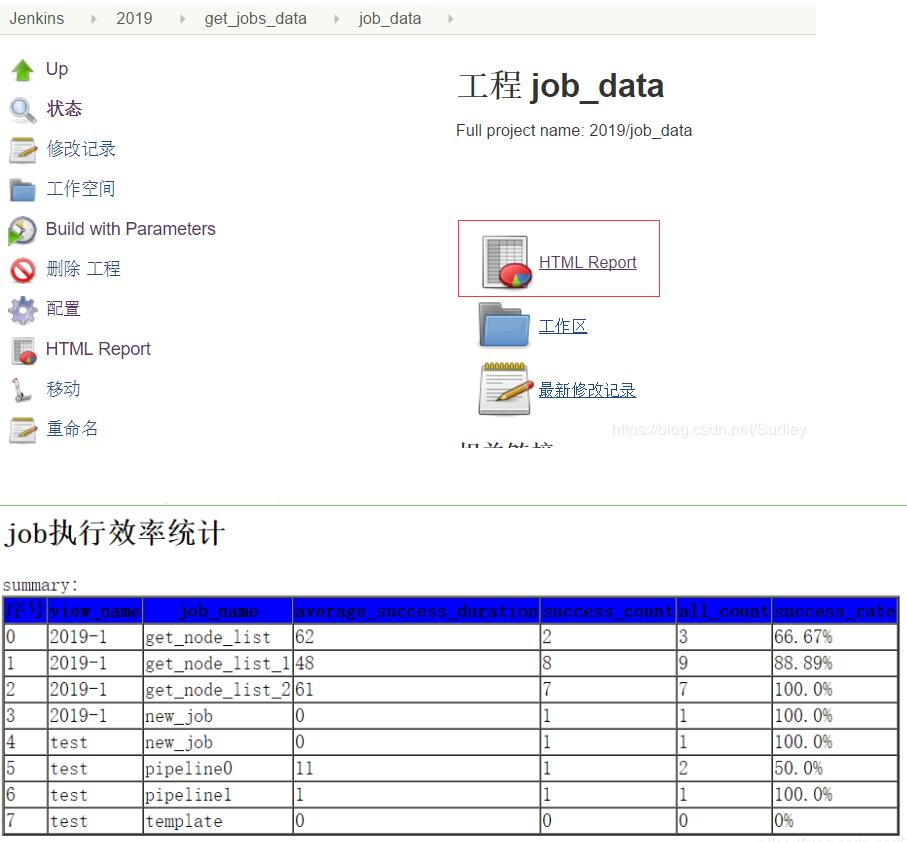
Task: Select 2019 in the breadcrumb trail
Action: coord(134,17)
